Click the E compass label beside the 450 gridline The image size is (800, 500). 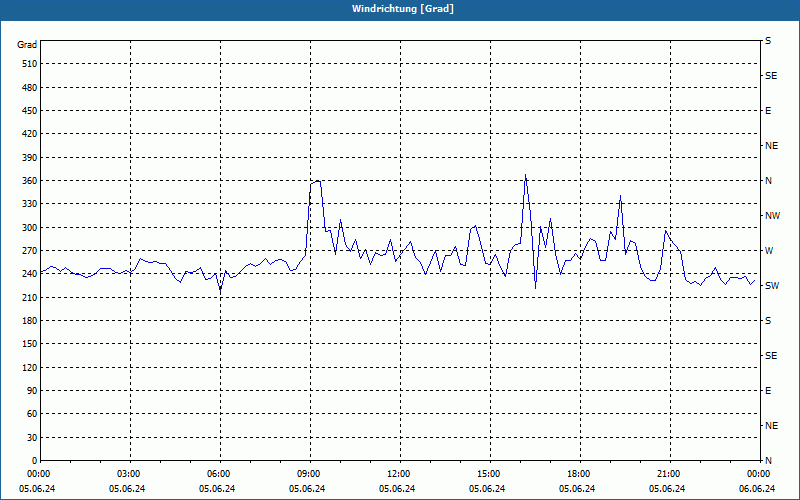pos(768,111)
